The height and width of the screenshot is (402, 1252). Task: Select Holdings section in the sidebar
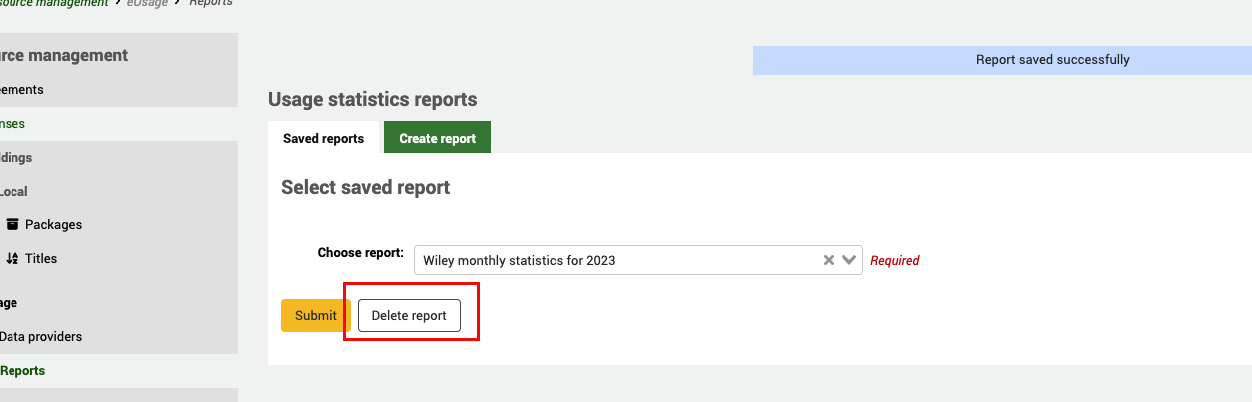click(16, 158)
